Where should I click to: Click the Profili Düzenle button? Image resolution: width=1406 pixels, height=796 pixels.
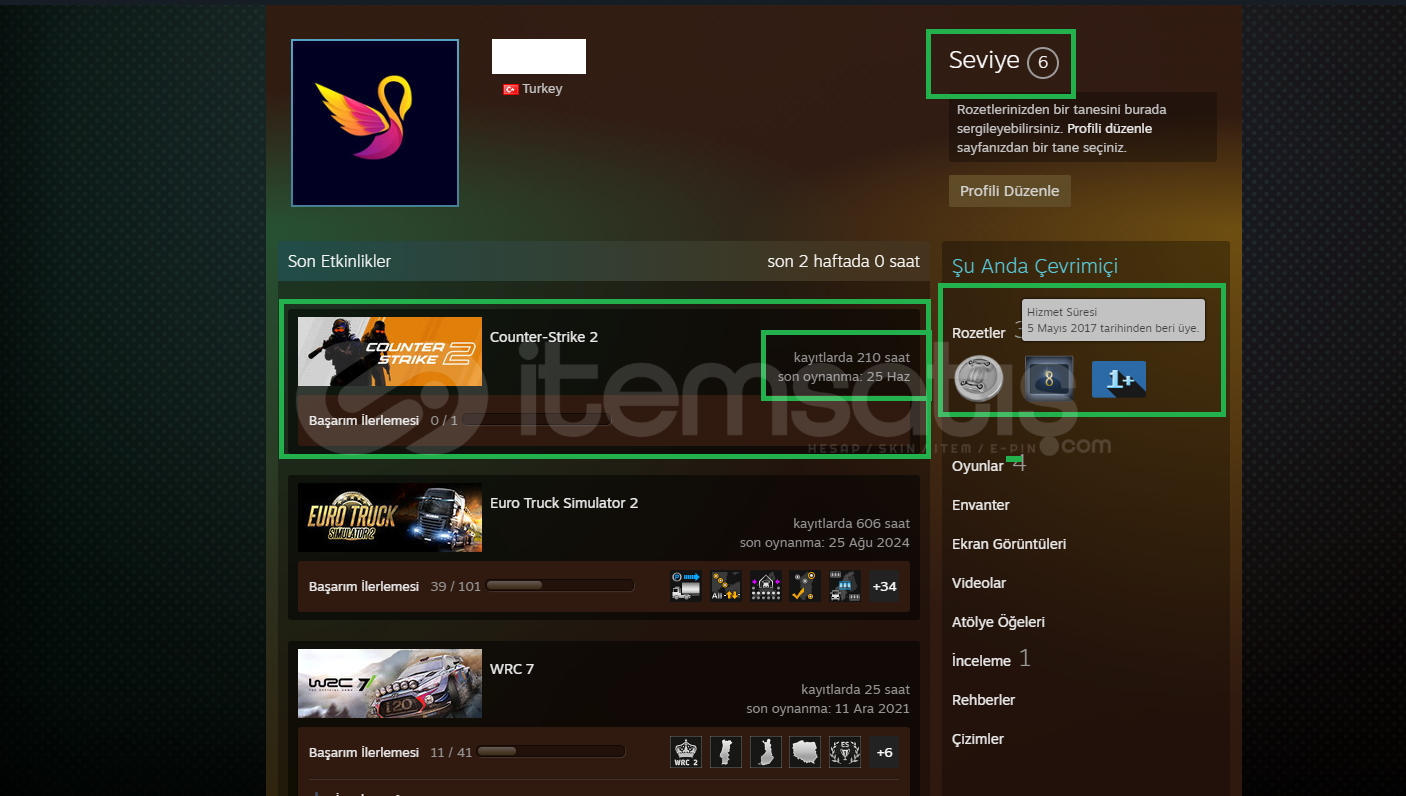1009,191
